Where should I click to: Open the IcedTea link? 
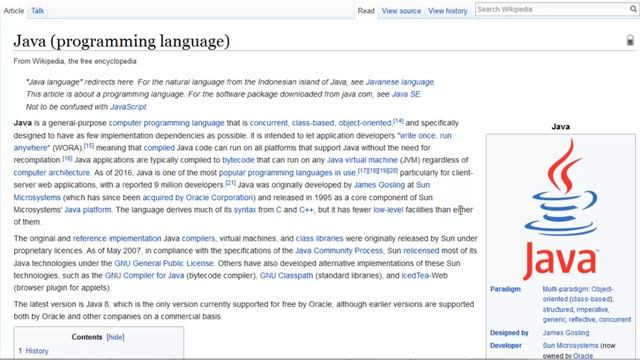point(415,276)
